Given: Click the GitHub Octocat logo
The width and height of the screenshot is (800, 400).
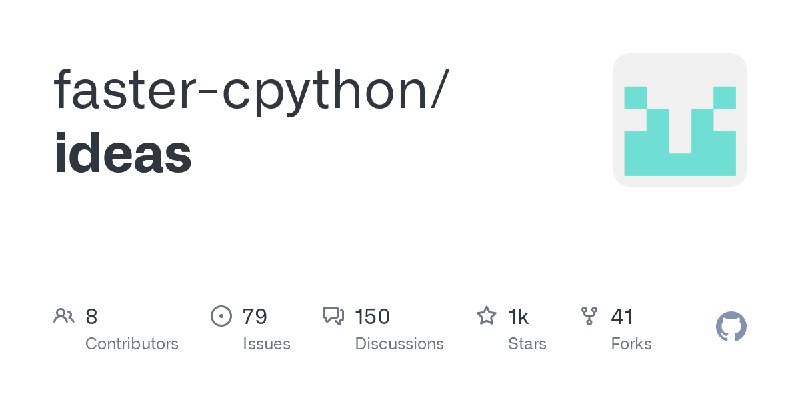Looking at the screenshot, I should point(731,327).
